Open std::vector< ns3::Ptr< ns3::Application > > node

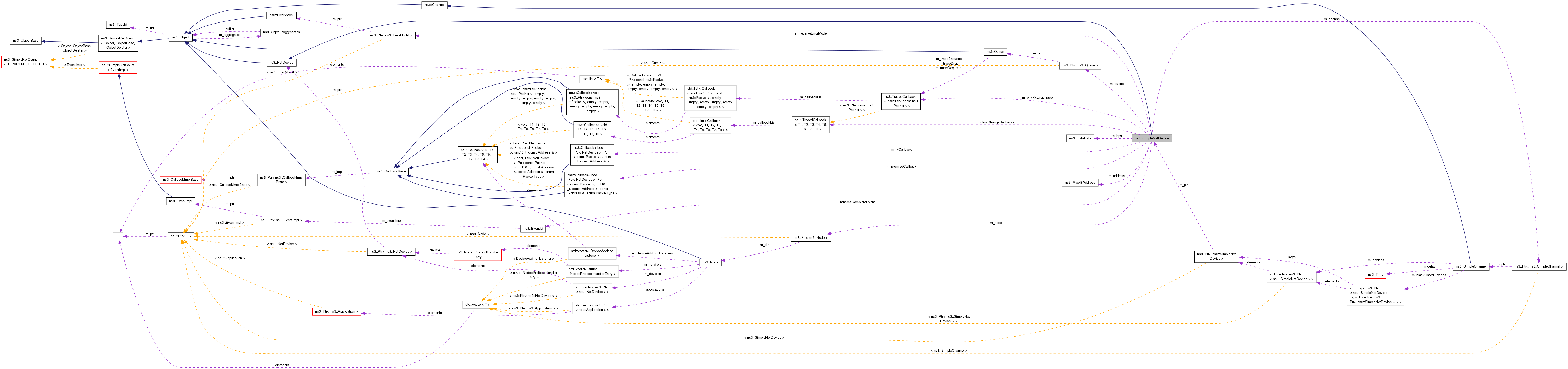click(592, 308)
